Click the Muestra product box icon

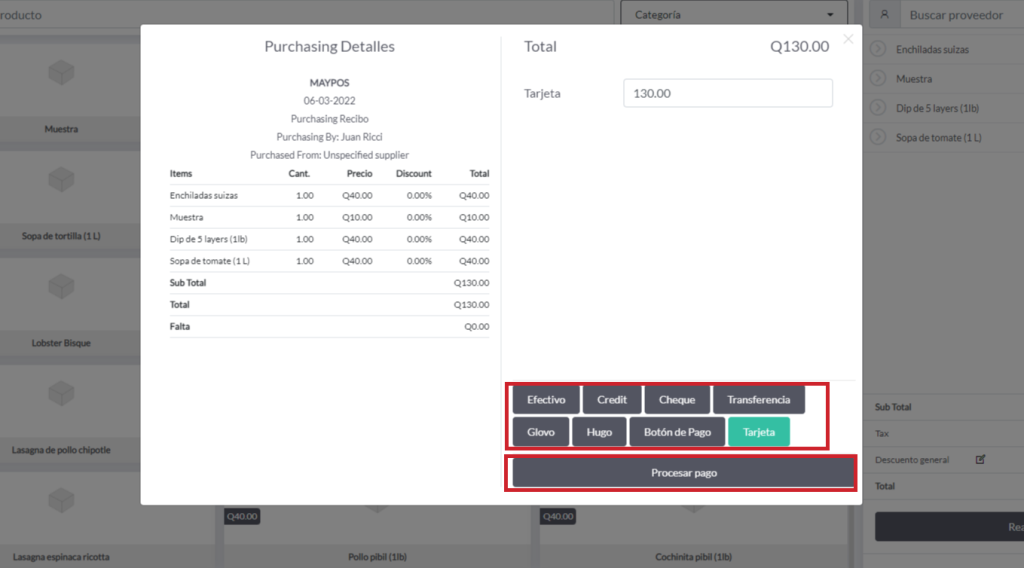point(61,74)
